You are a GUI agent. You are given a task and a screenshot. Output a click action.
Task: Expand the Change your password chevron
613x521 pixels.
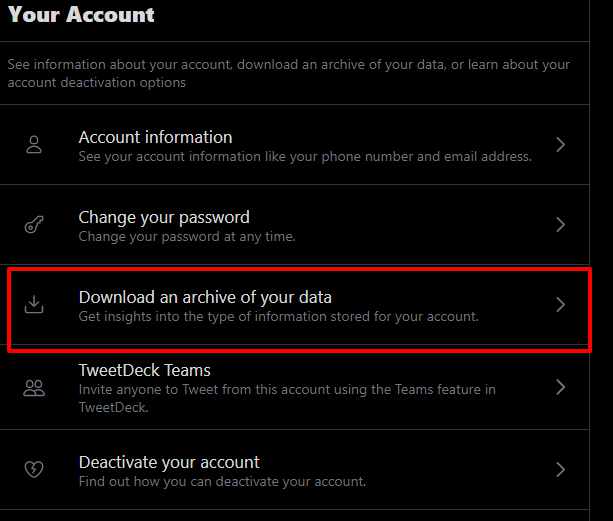(561, 224)
